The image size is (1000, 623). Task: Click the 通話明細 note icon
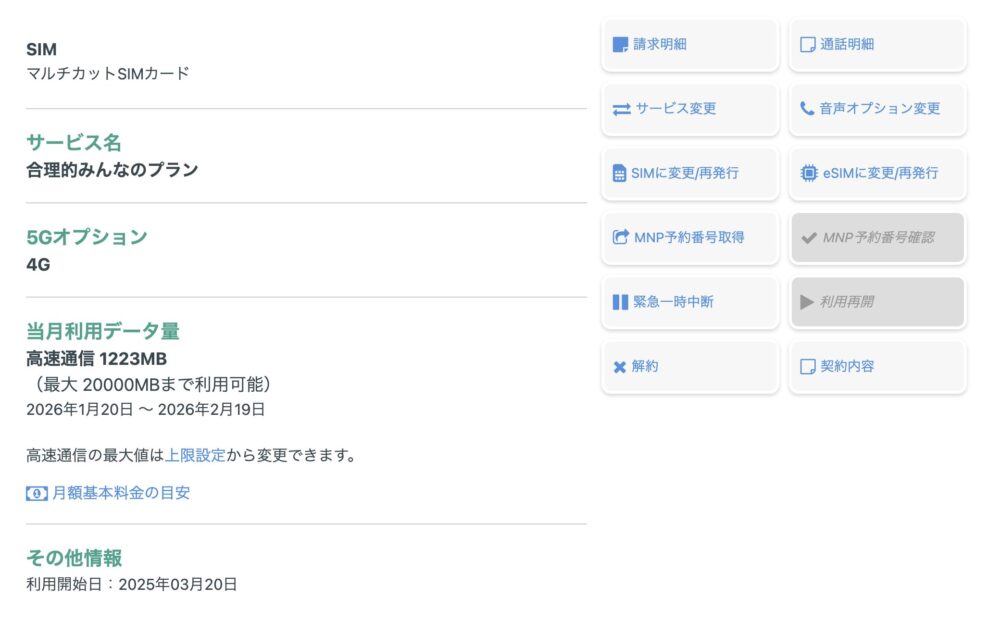[x=808, y=45]
